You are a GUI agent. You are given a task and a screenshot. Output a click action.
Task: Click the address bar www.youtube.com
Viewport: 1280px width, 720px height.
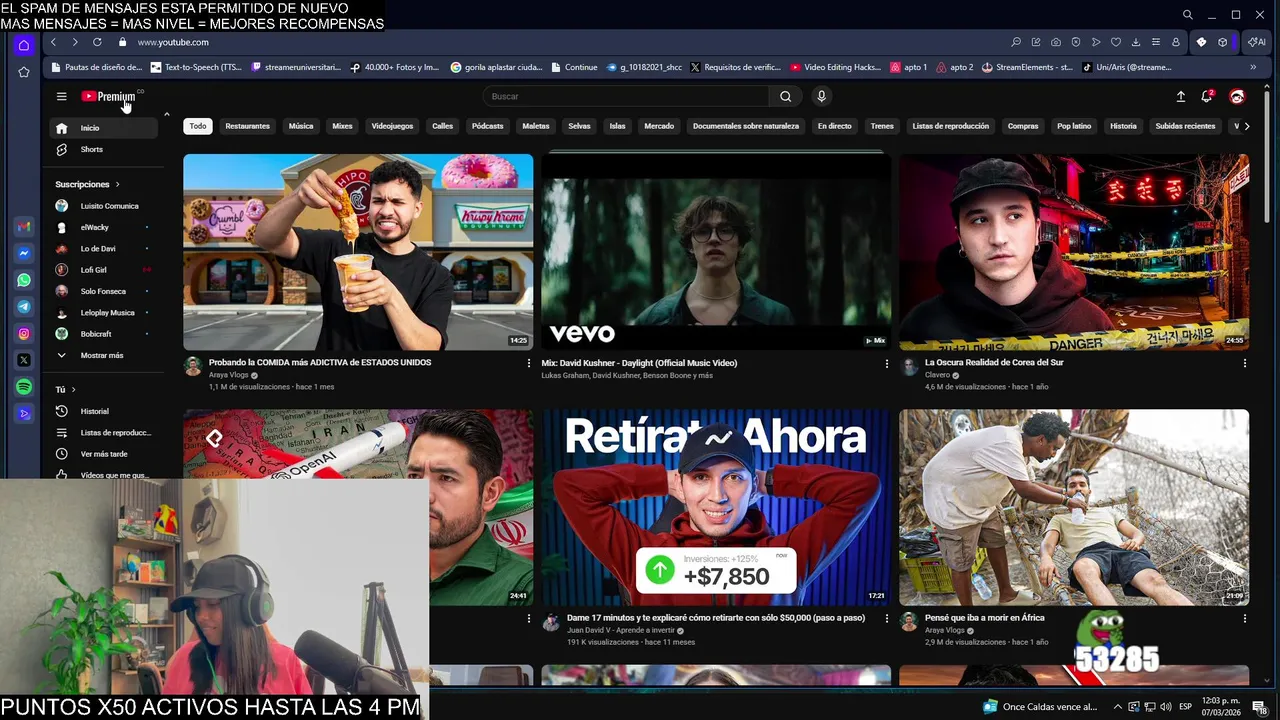[173, 42]
